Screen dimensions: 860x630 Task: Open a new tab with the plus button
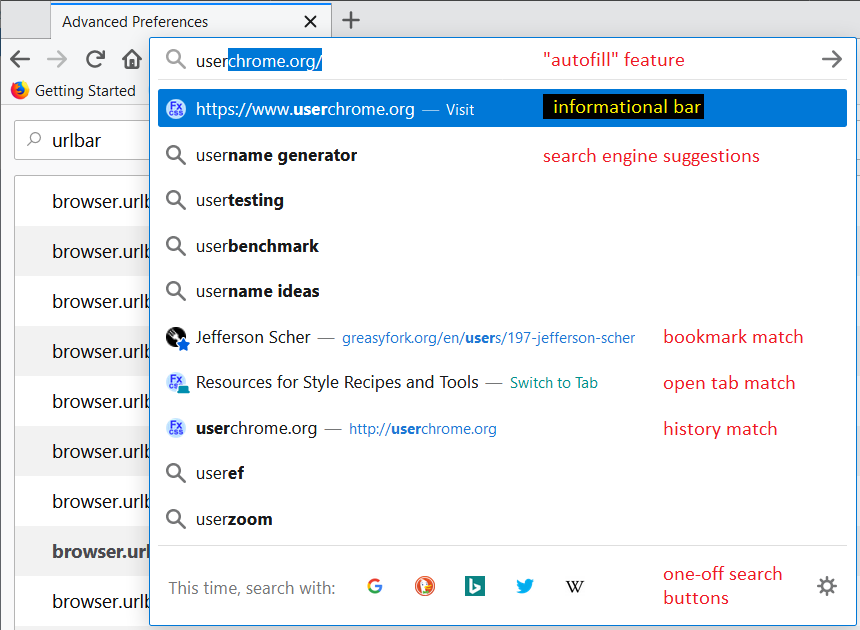coord(351,21)
